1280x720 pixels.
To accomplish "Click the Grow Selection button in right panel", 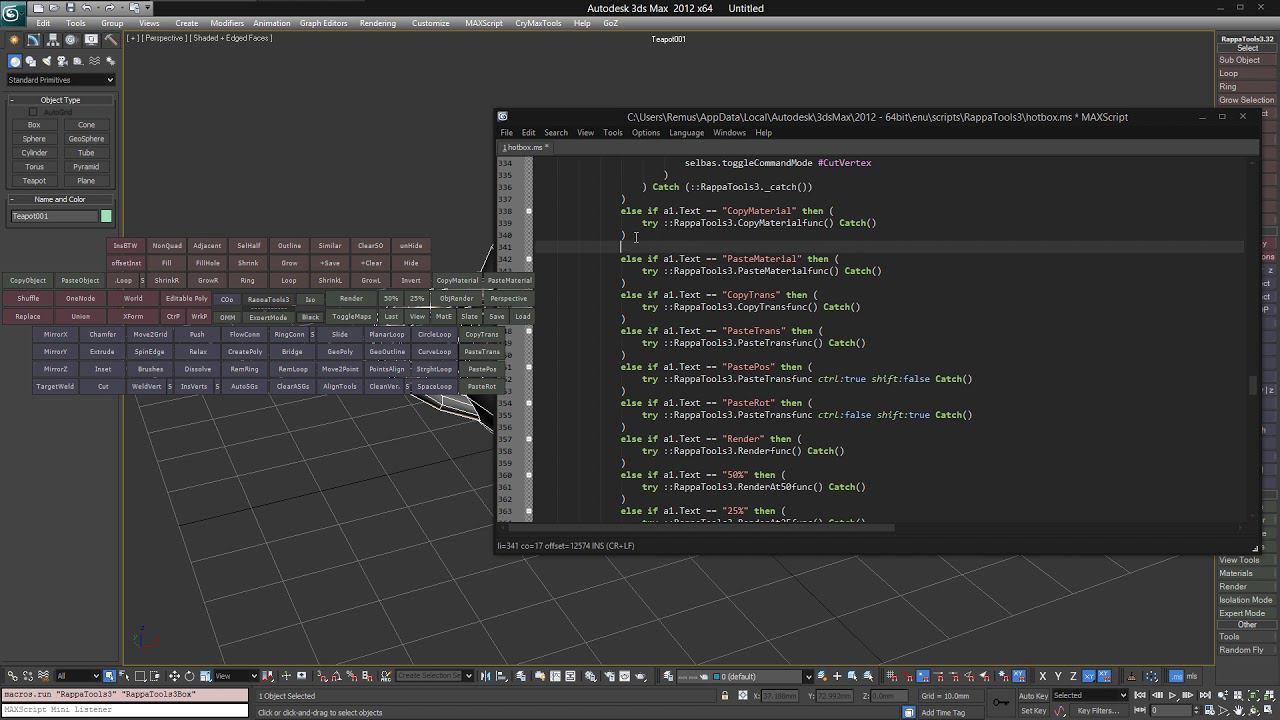I will click(x=1246, y=100).
